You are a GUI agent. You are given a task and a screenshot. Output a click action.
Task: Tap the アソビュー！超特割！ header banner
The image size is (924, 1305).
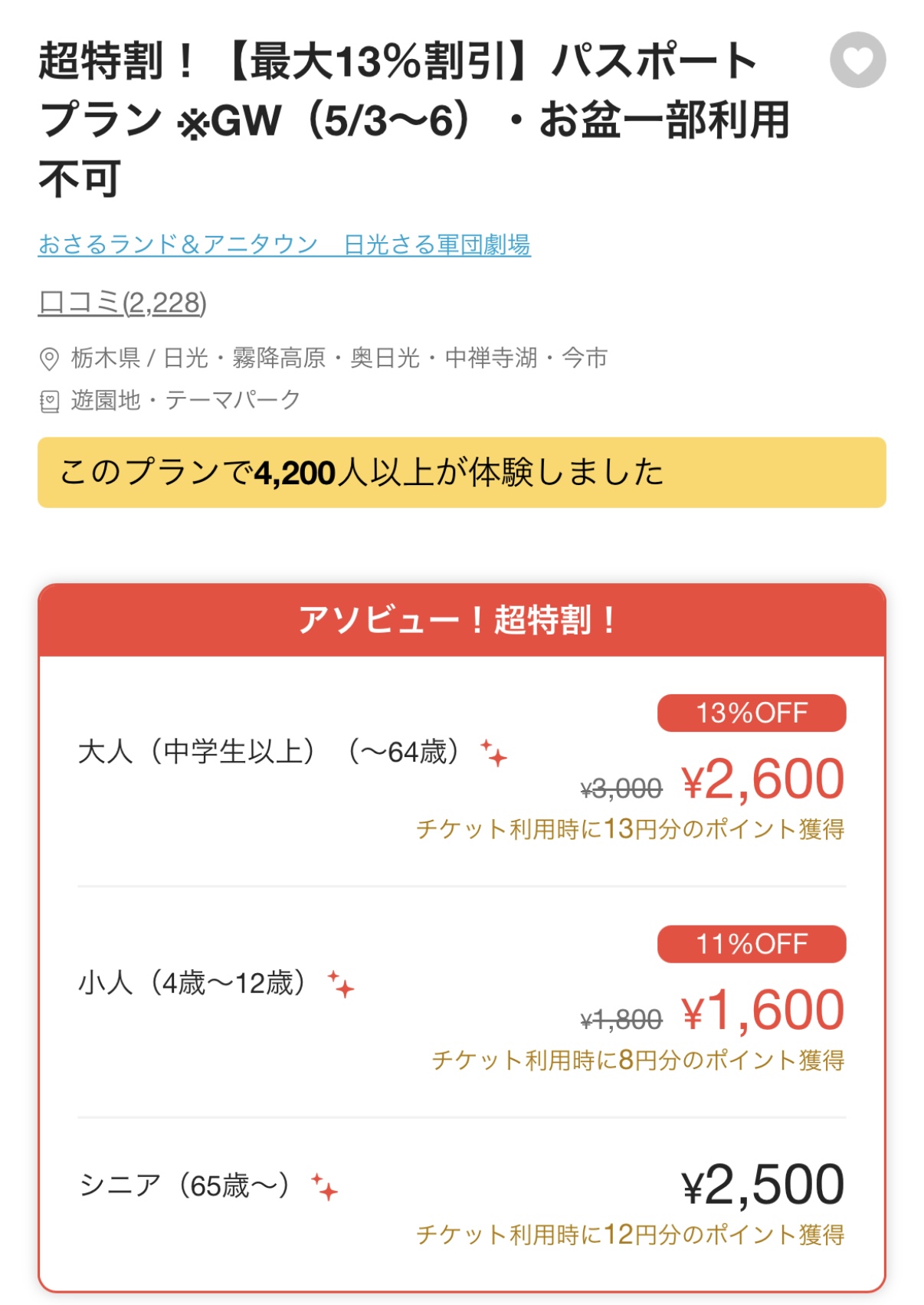pos(462,620)
